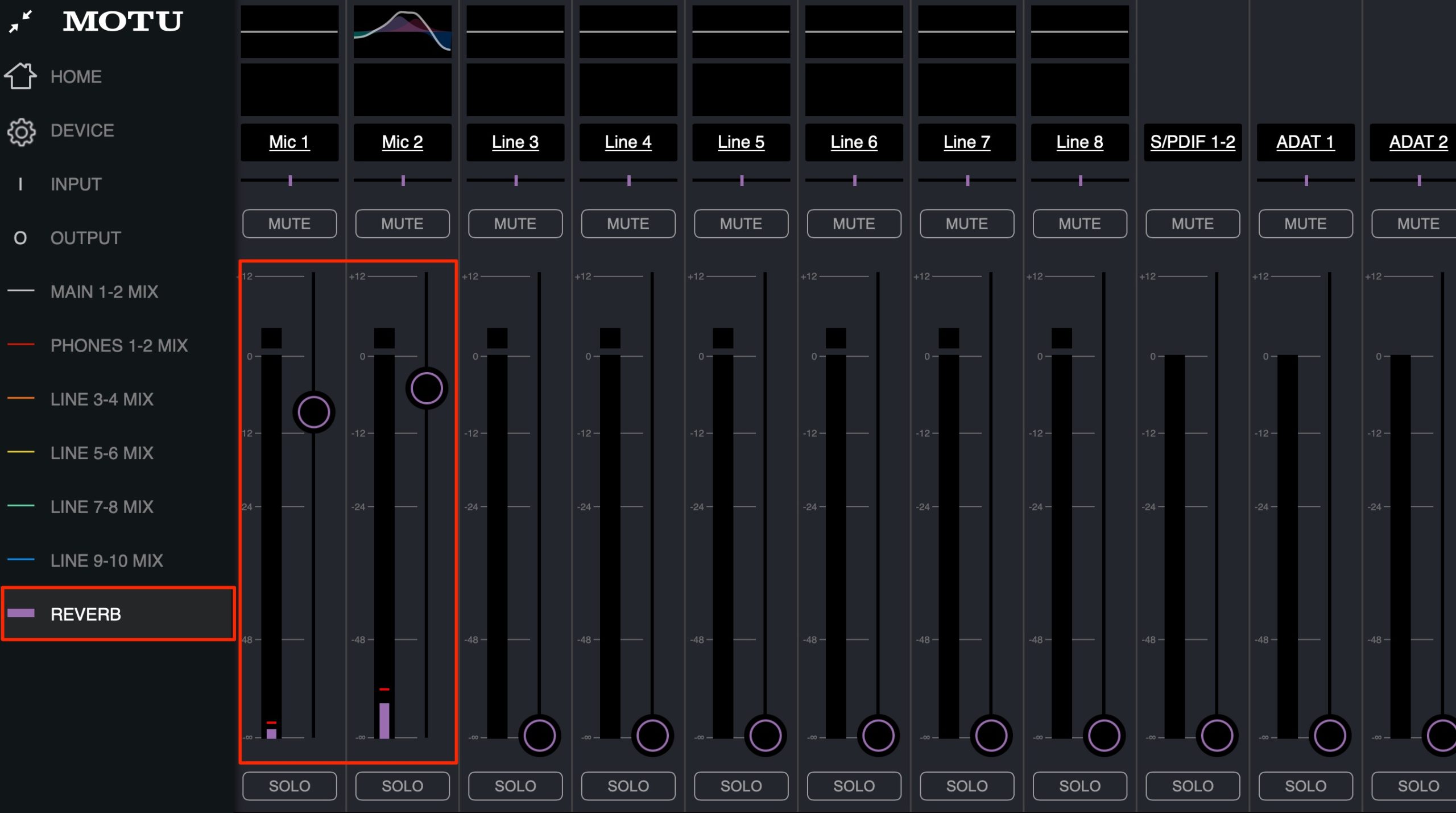Click the Line 5 fader knob
Screen dimensions: 1456x813
pyautogui.click(x=765, y=735)
